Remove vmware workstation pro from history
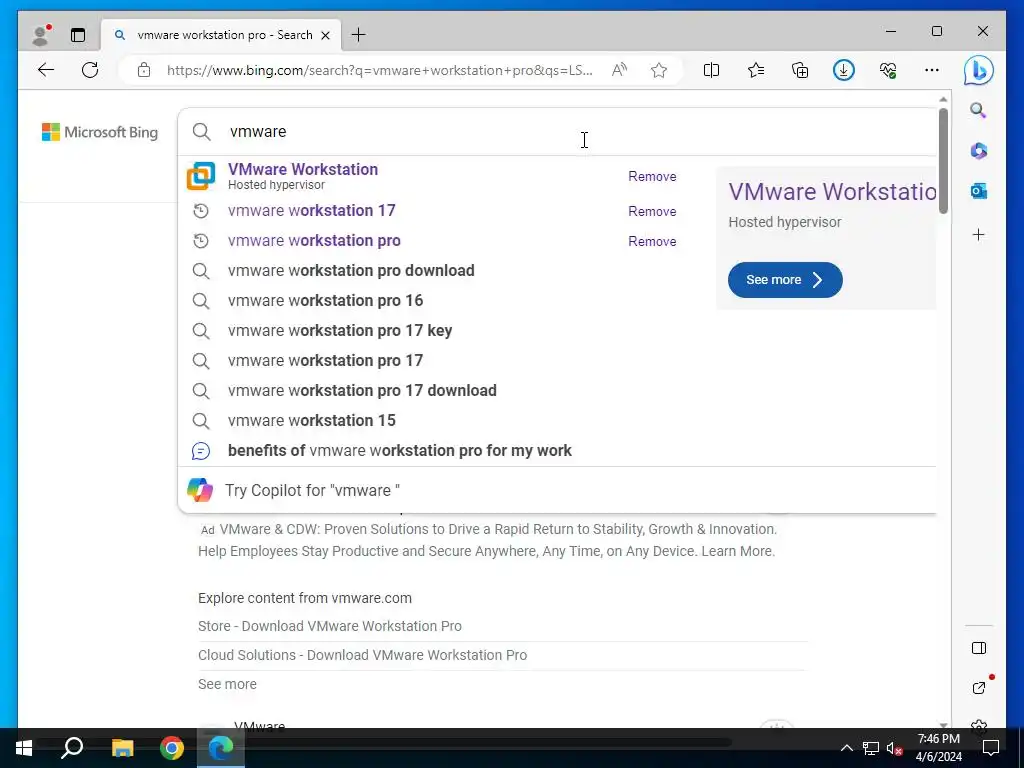 652,242
